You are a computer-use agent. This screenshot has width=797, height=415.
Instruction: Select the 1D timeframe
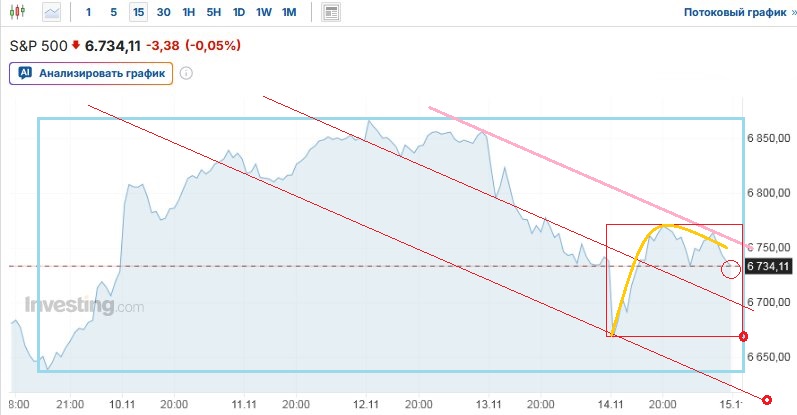(239, 13)
